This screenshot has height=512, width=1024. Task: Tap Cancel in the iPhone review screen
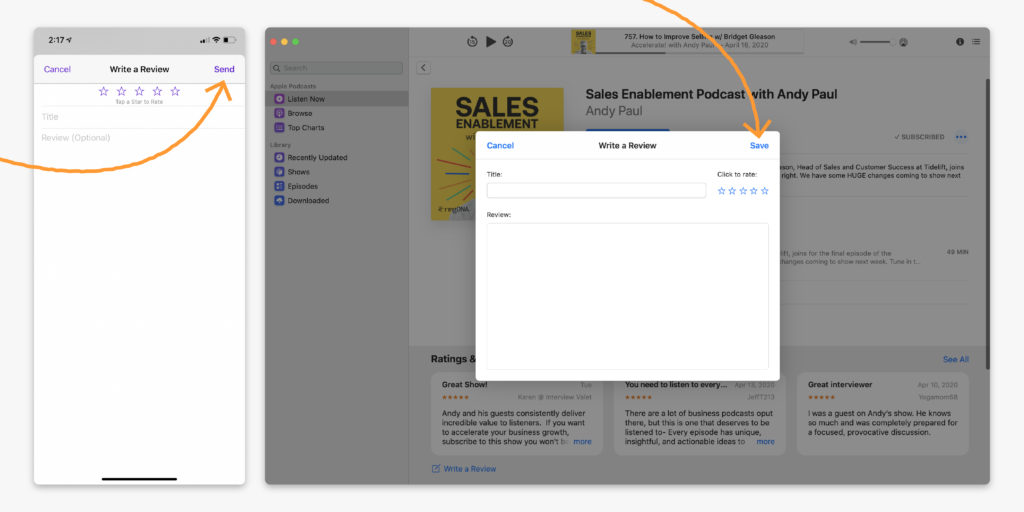point(57,69)
